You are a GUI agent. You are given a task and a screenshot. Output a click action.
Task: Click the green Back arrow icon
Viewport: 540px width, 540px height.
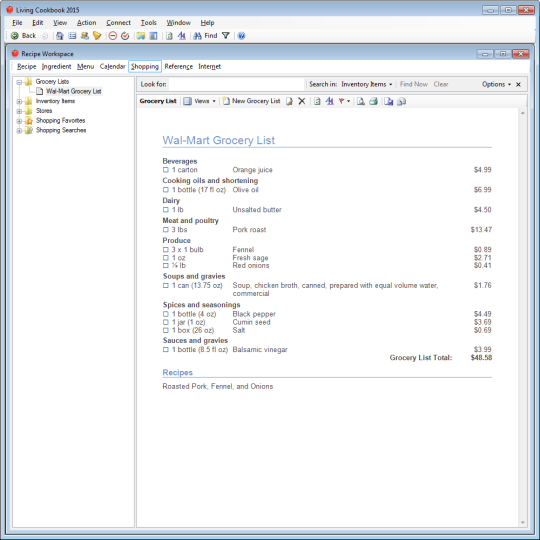(x=14, y=35)
